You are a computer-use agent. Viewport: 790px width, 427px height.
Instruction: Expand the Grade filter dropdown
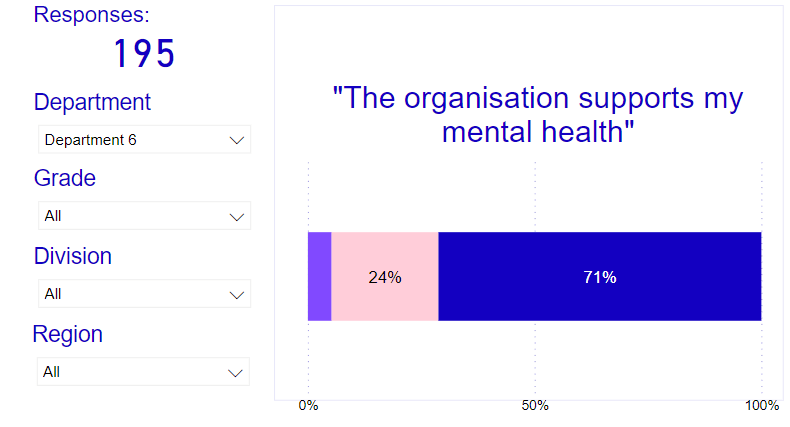[x=145, y=216]
